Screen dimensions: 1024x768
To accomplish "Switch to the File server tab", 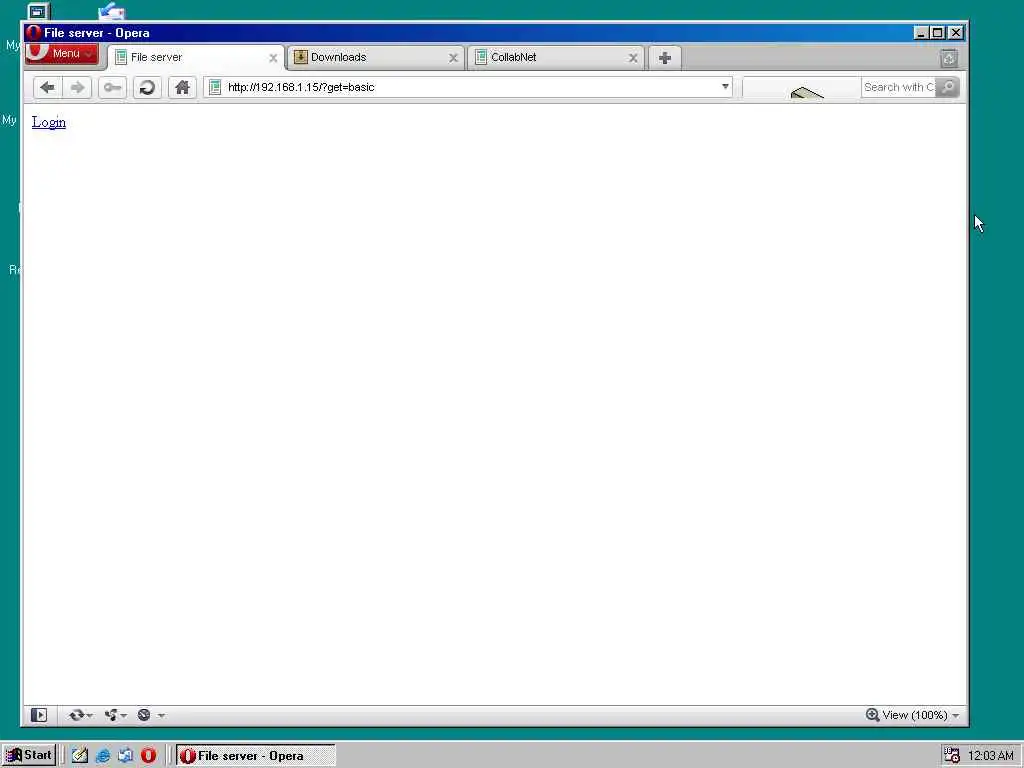I will 196,57.
